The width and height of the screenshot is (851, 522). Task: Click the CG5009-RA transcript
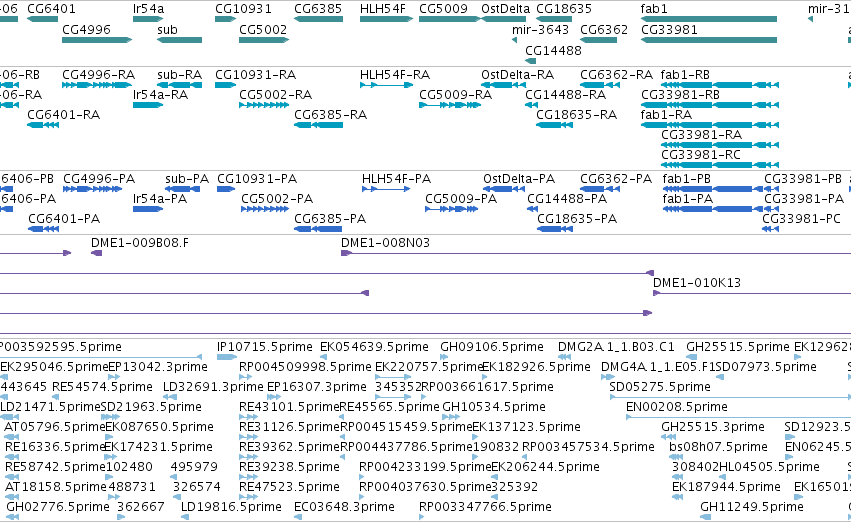coord(450,105)
